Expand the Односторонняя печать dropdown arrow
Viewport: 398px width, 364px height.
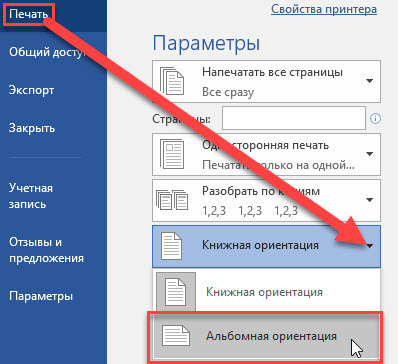[x=369, y=154]
